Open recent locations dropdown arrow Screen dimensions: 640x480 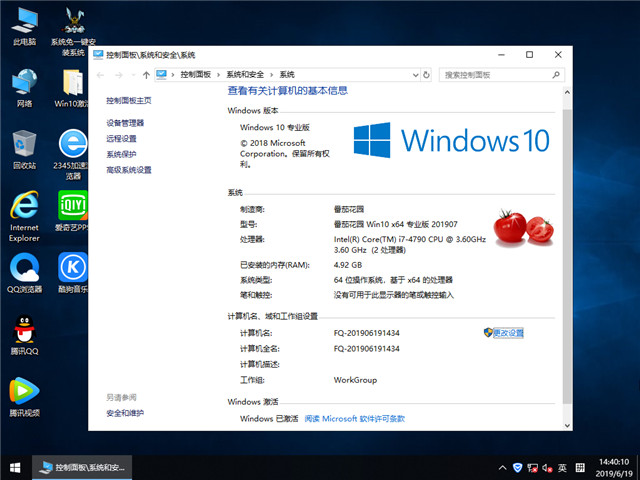tap(133, 75)
